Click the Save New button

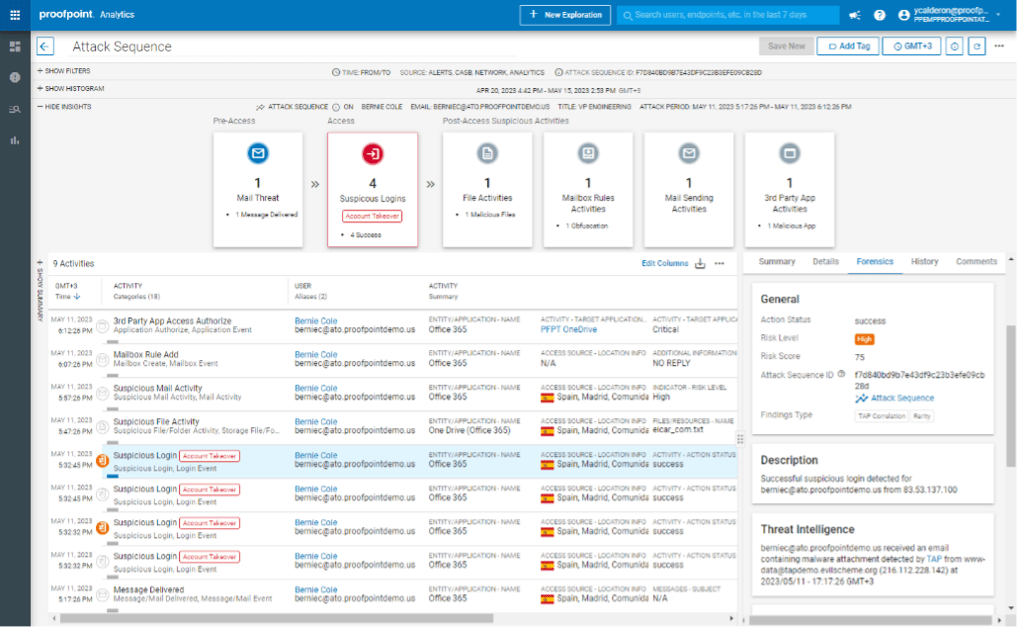pyautogui.click(x=786, y=46)
